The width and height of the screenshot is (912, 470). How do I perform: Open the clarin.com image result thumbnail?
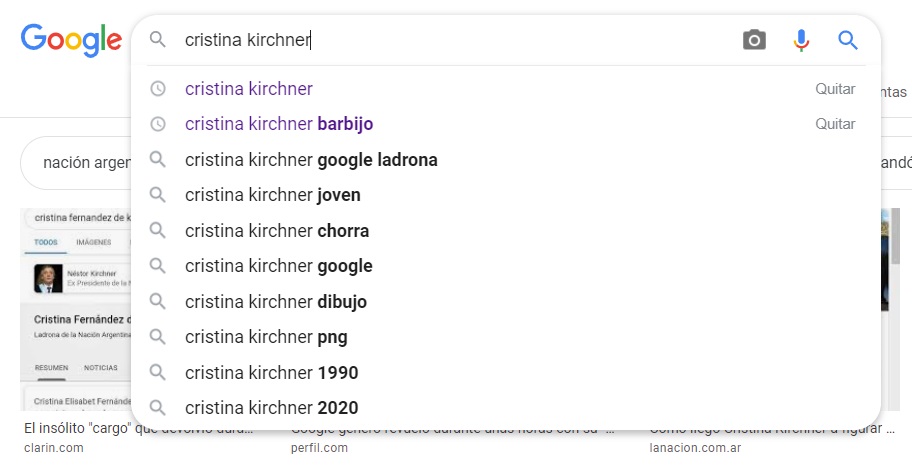75,310
